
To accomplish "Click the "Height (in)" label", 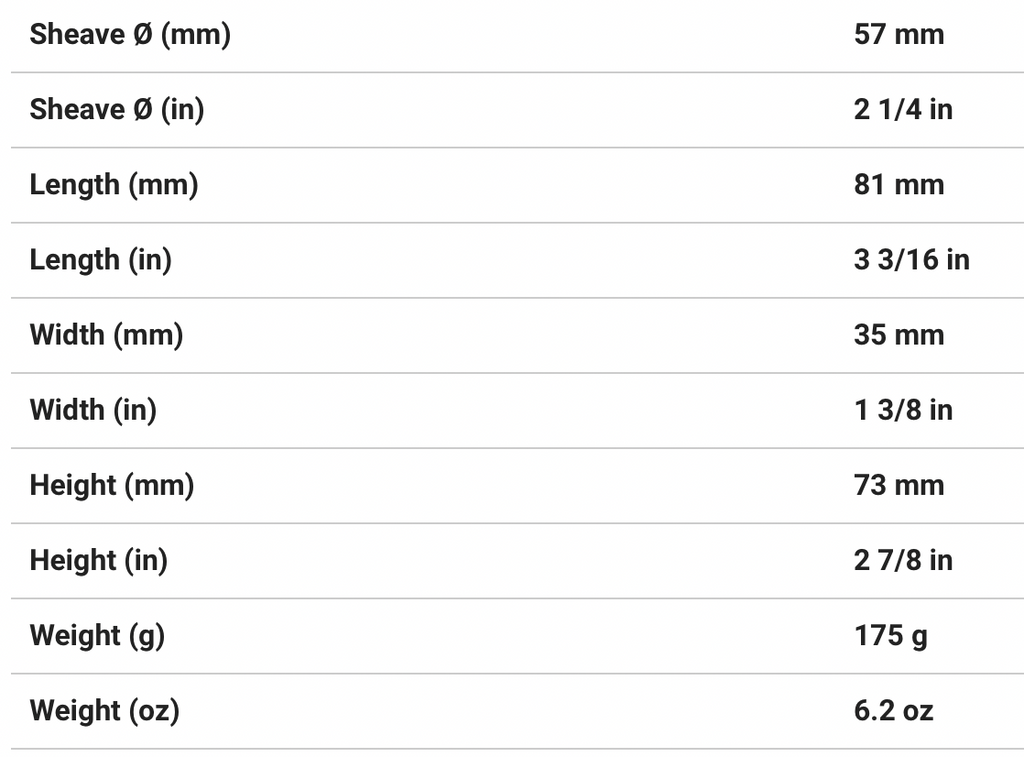I will [99, 560].
